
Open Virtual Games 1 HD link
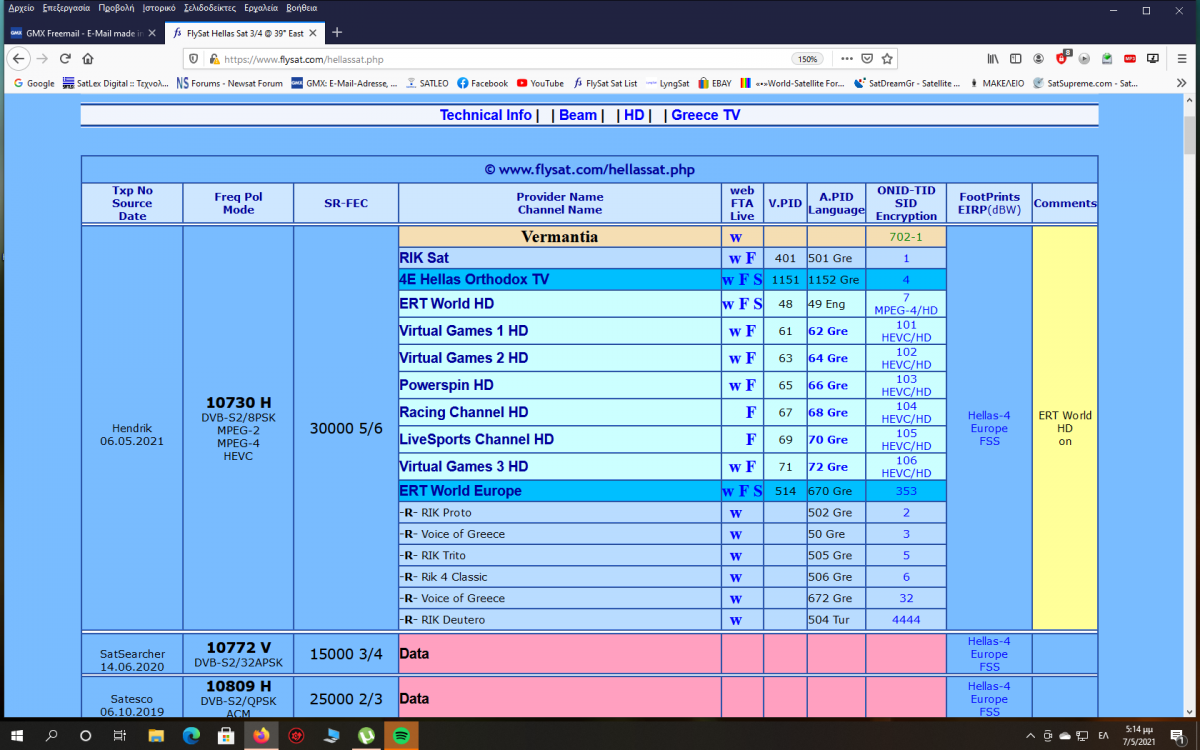(464, 331)
